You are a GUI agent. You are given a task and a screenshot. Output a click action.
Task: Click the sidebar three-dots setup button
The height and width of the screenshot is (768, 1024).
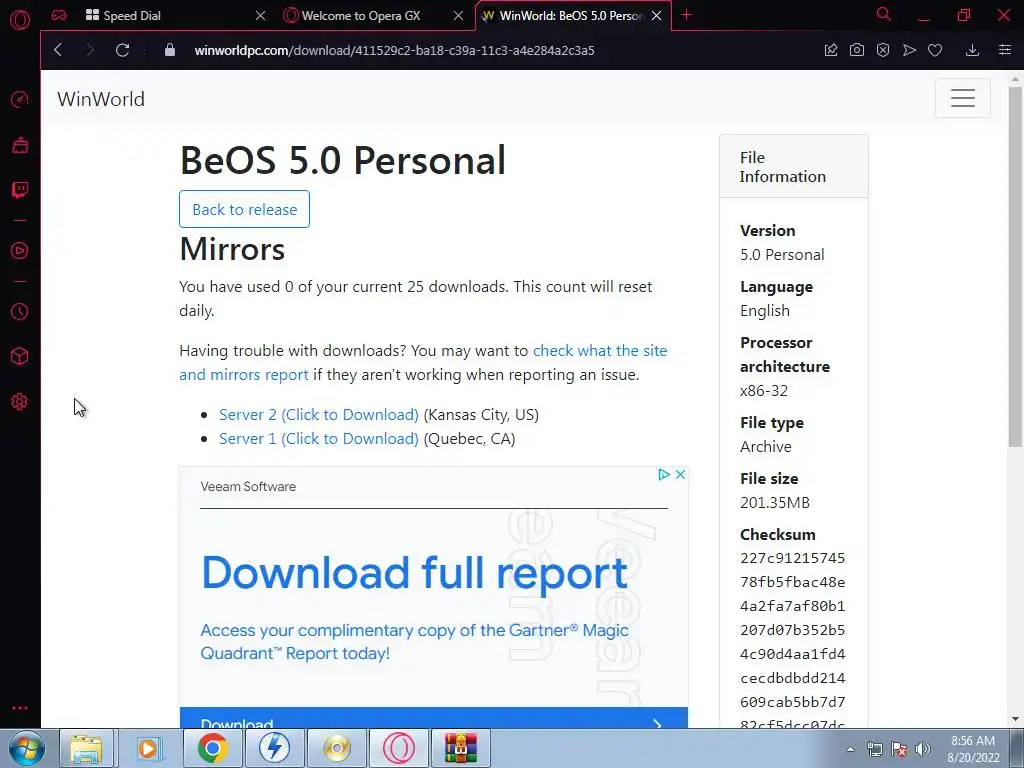pyautogui.click(x=20, y=708)
